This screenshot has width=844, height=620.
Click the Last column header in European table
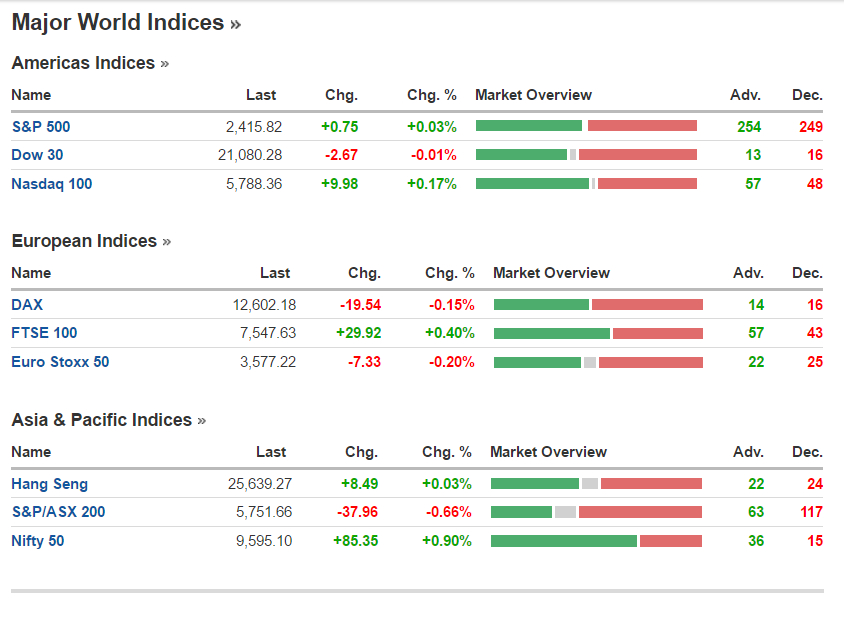tap(274, 273)
